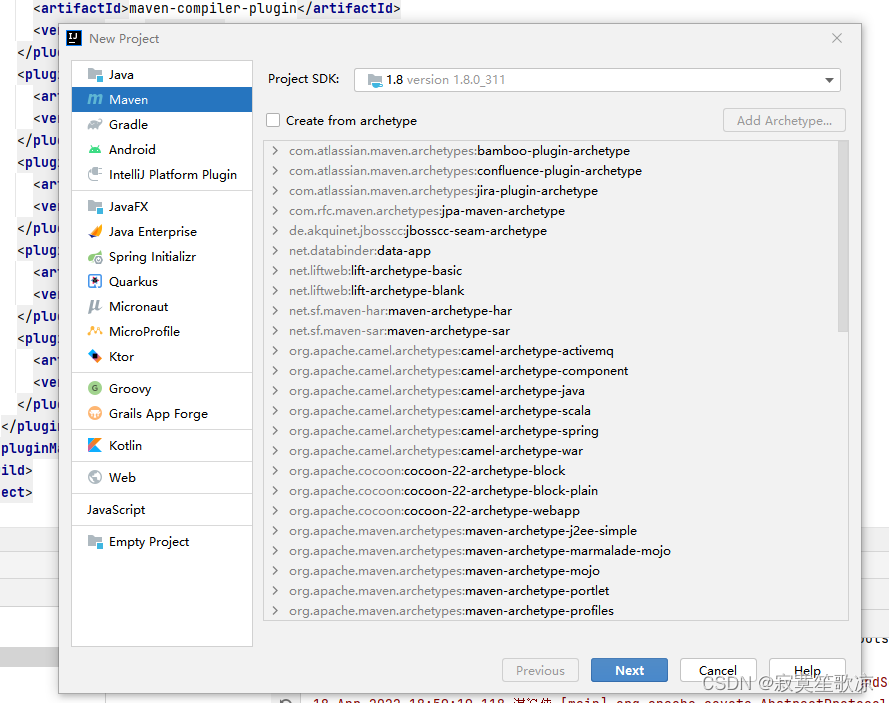The height and width of the screenshot is (703, 889).
Task: Click the archetype list vertical scrollbar
Action: click(x=843, y=236)
